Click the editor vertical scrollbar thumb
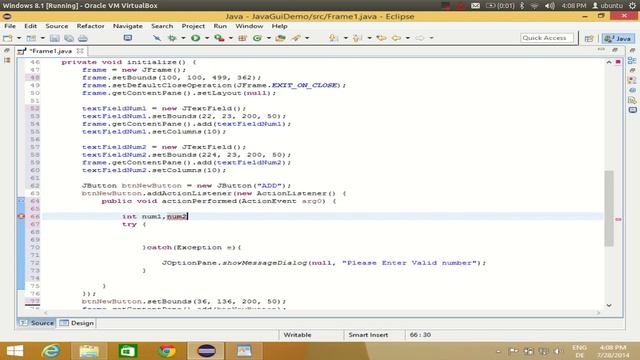Screen dimensions: 640x360 point(609,208)
